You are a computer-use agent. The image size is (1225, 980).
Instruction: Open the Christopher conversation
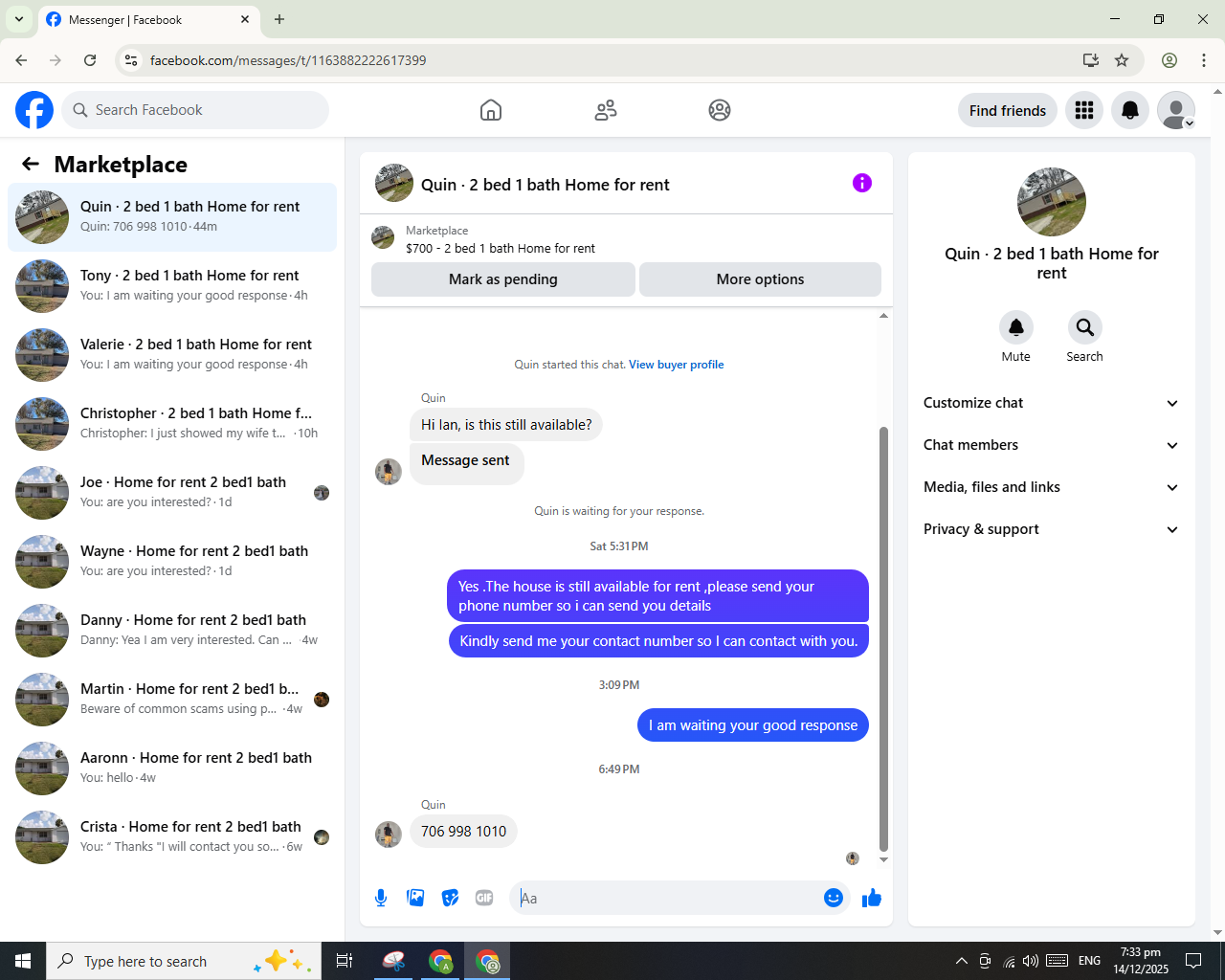click(172, 423)
